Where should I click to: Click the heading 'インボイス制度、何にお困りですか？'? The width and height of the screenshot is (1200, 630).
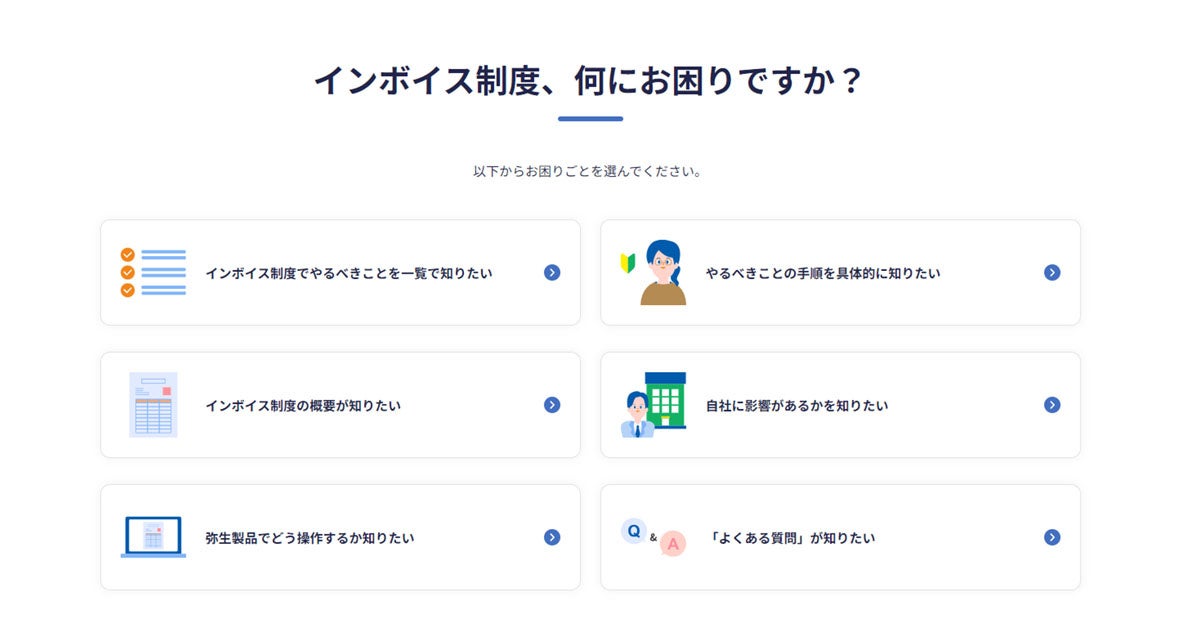click(x=589, y=81)
